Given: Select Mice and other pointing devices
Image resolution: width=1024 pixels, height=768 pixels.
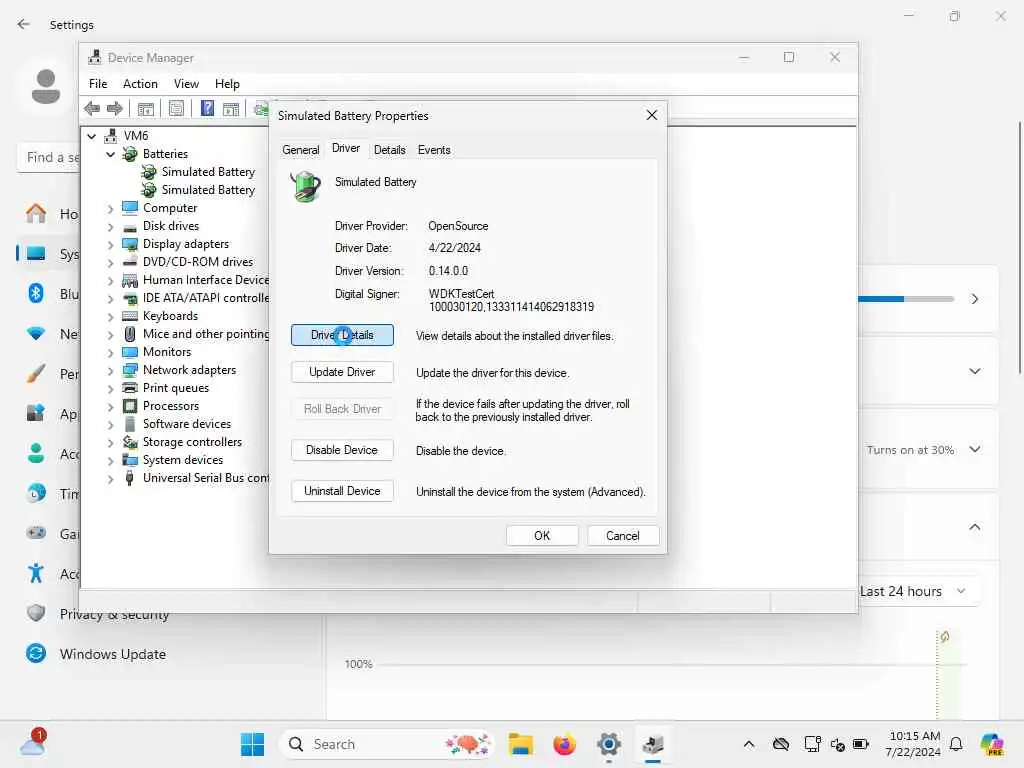Looking at the screenshot, I should pyautogui.click(x=196, y=334).
